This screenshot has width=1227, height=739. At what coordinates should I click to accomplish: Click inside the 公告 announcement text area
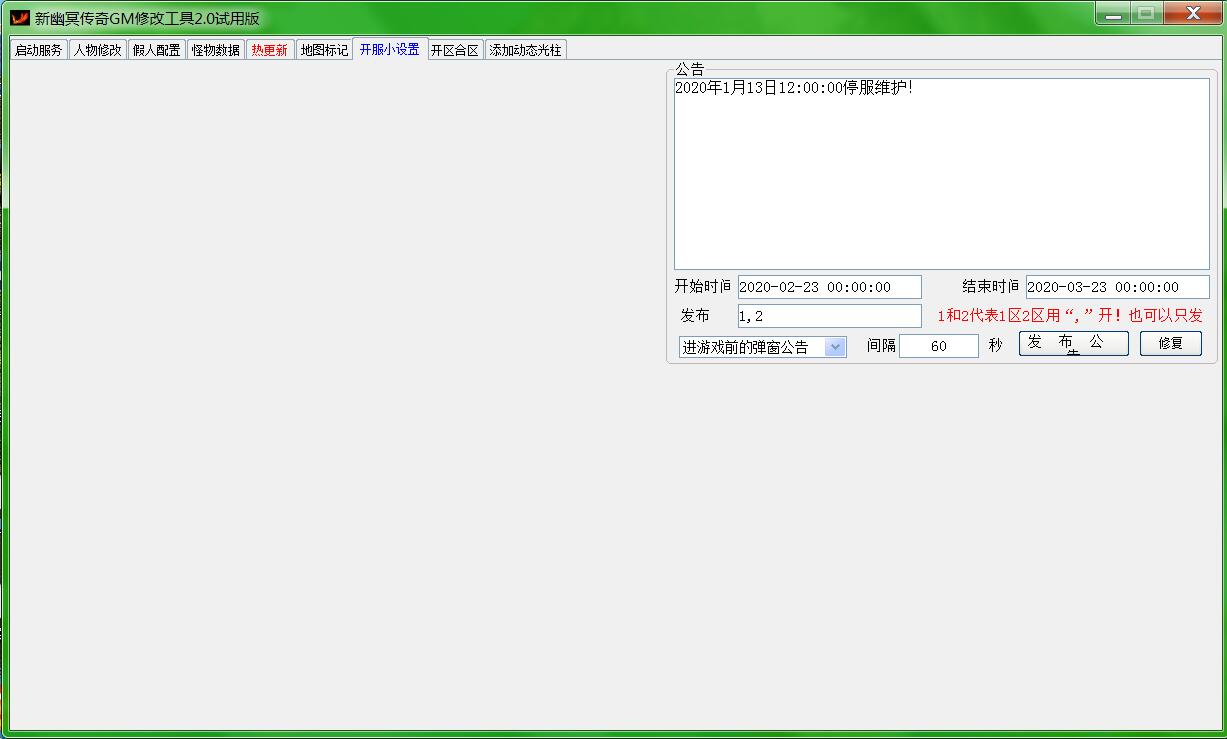[940, 175]
